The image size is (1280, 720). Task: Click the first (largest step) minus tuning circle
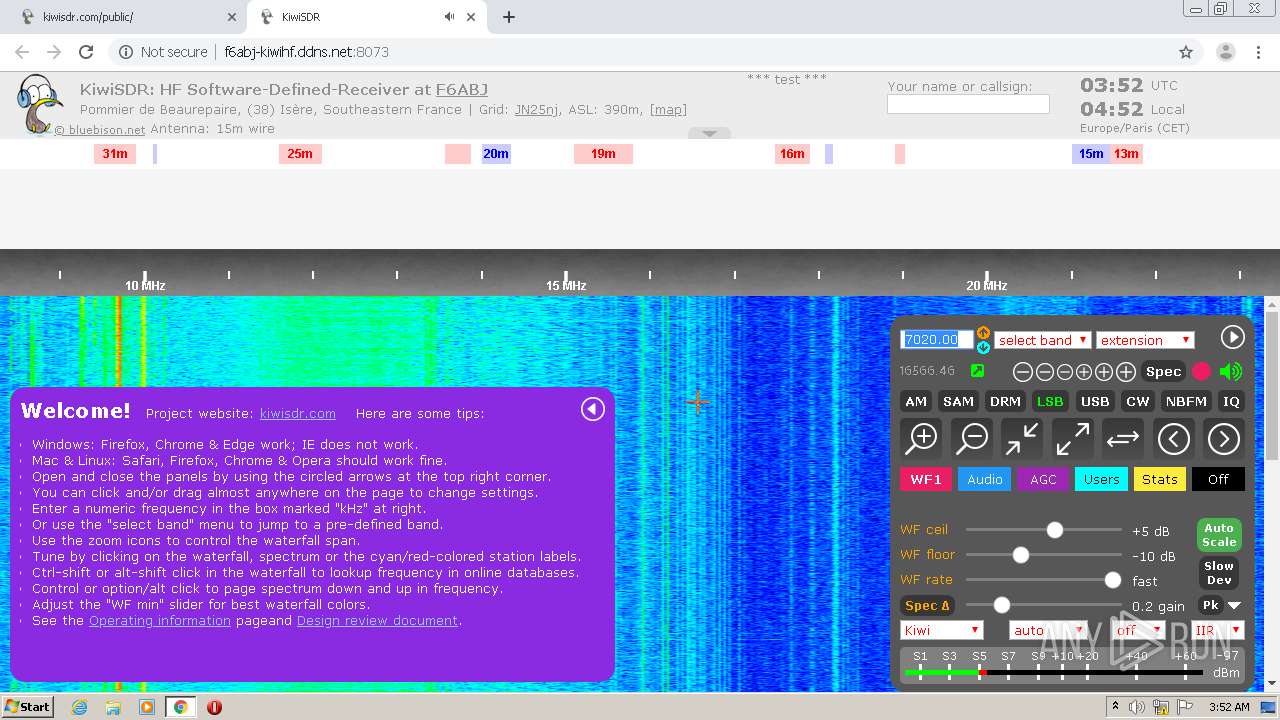point(1022,372)
